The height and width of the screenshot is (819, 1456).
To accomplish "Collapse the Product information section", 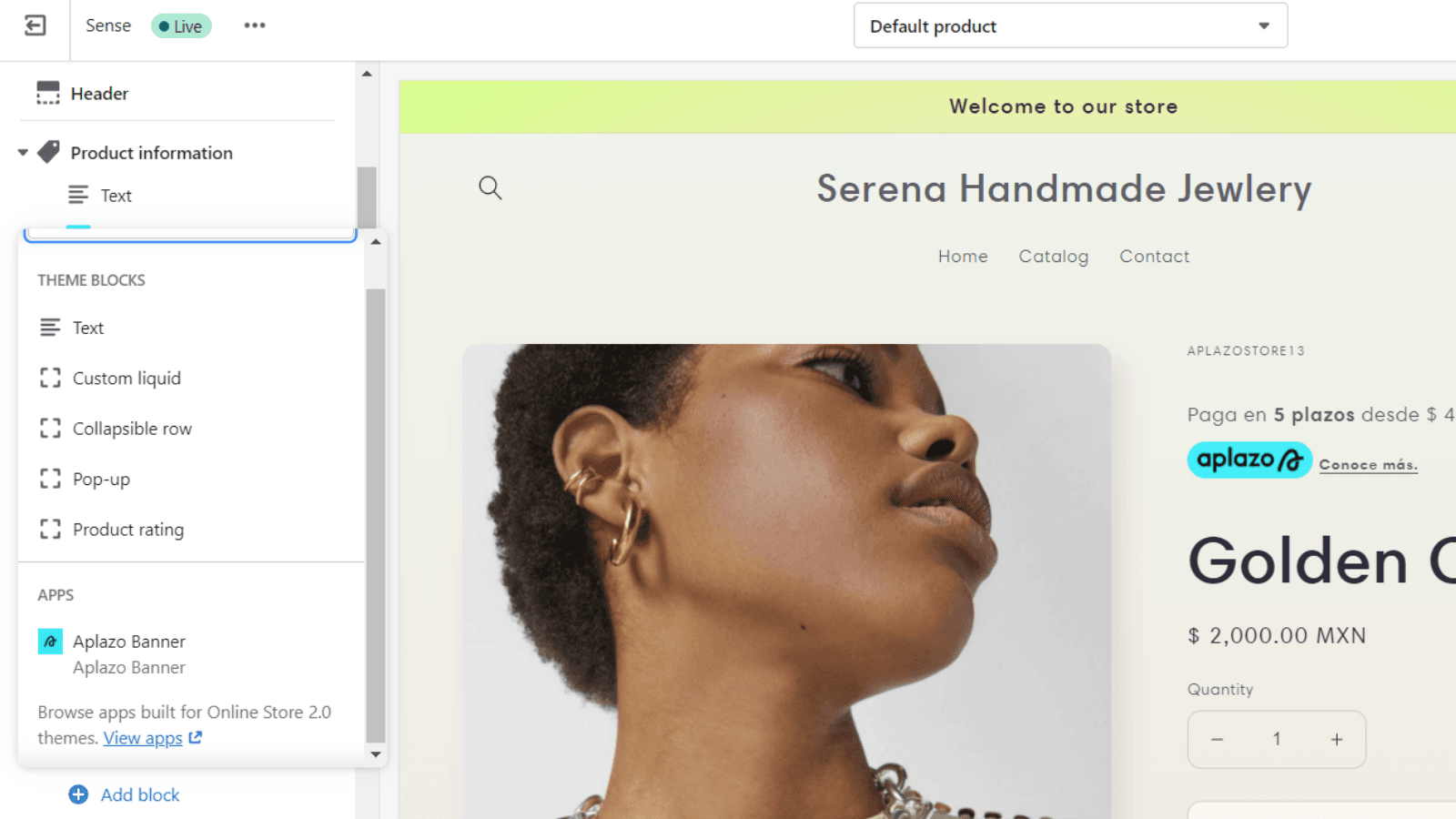I will [23, 153].
